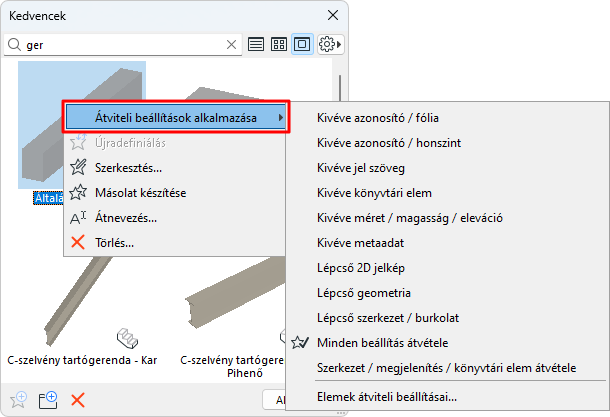Click into the favorites search field

tap(120, 45)
